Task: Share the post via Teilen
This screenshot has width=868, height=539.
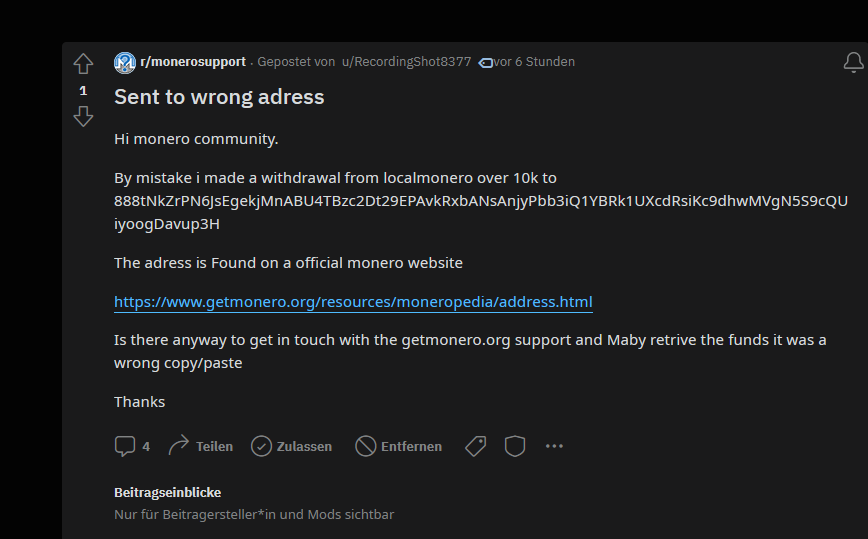Action: pyautogui.click(x=201, y=446)
